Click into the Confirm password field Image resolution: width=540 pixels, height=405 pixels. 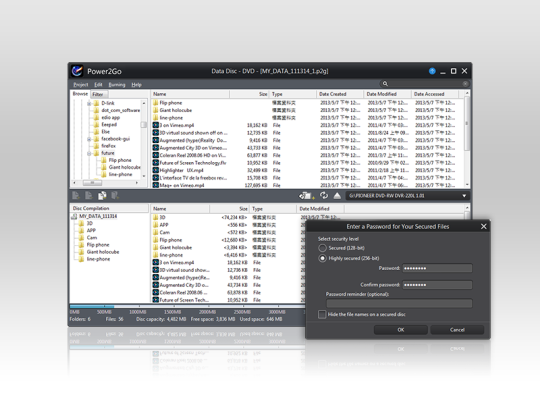pyautogui.click(x=437, y=285)
